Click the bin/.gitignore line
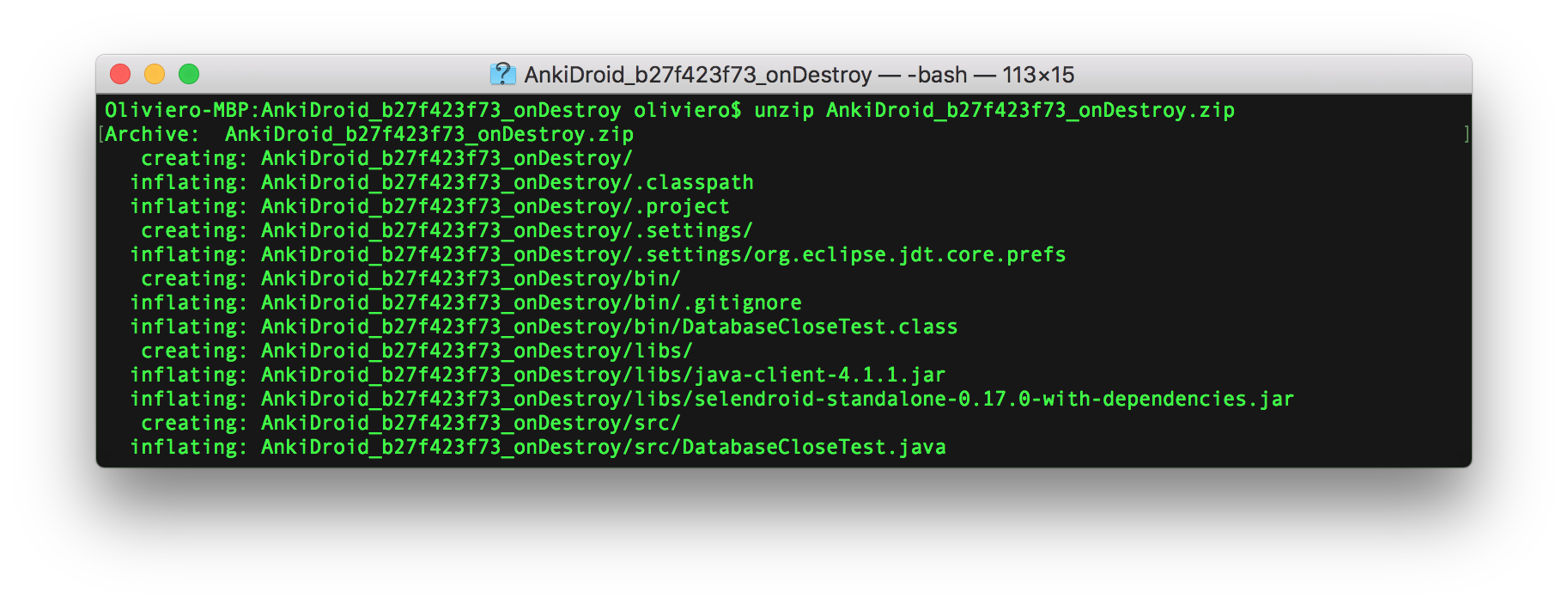This screenshot has height=605, width=1568. (465, 303)
